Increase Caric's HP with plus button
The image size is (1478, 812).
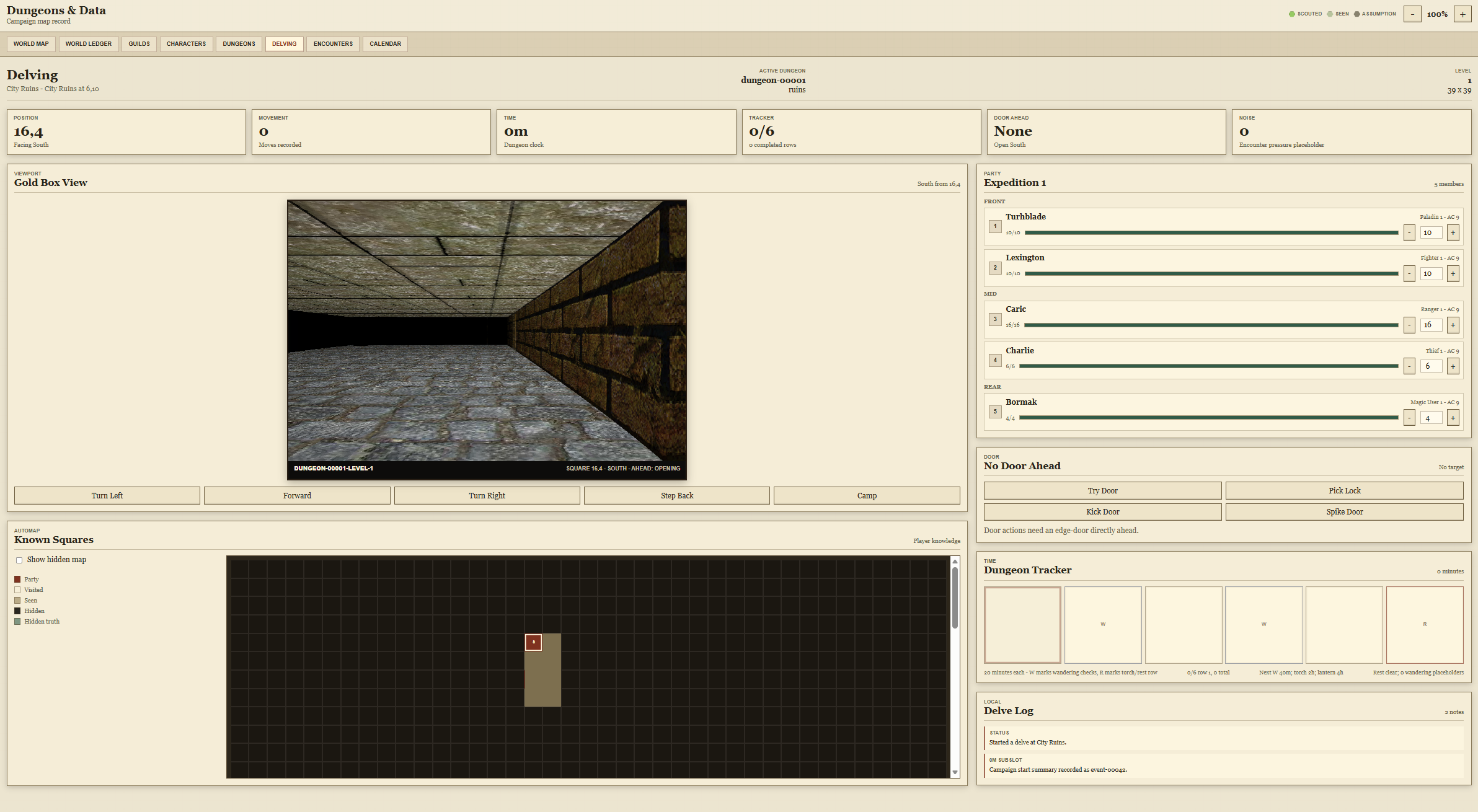coord(1453,325)
